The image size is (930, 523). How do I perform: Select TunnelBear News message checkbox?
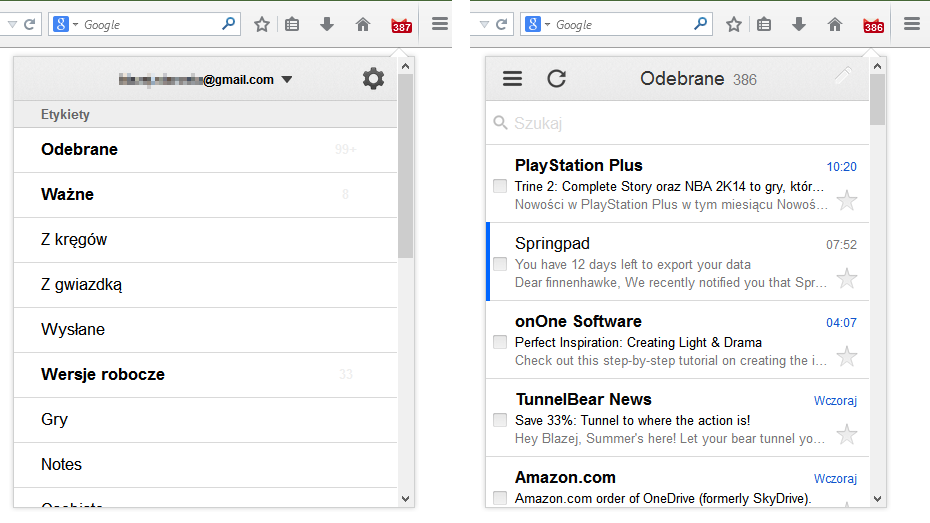500,420
